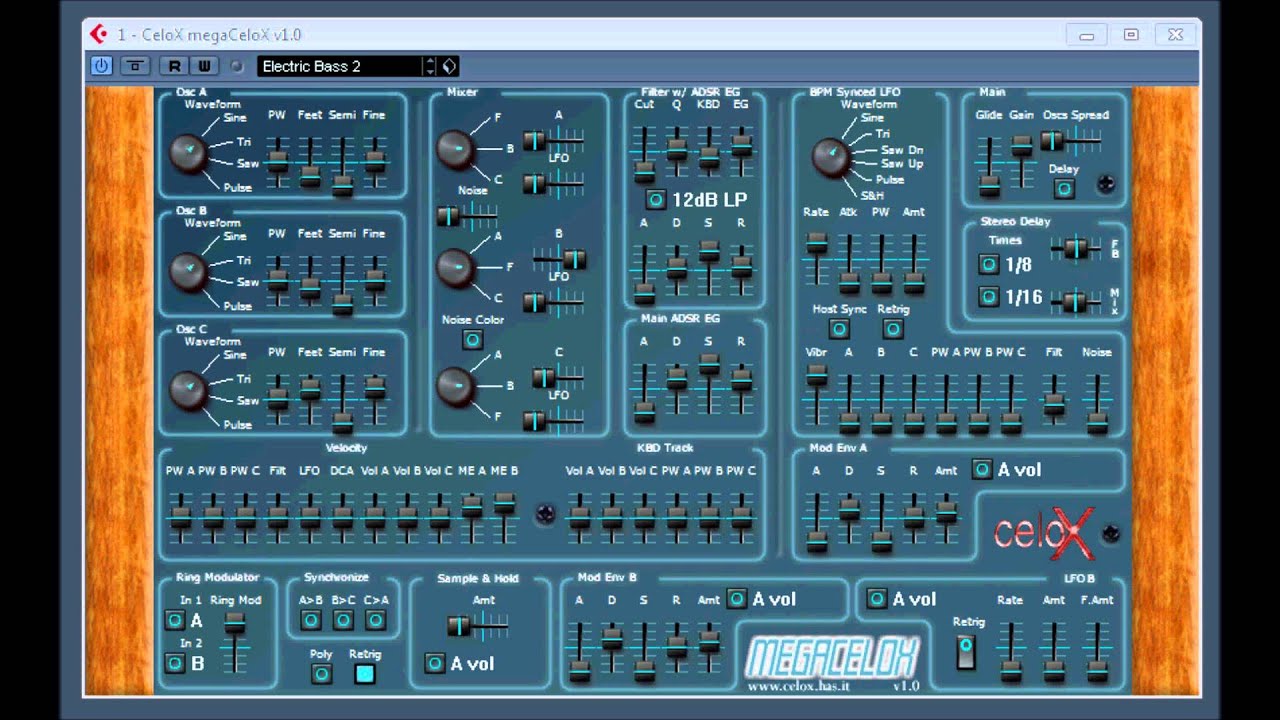
Task: Open the Electric Bass 2 preset field
Action: 340,66
